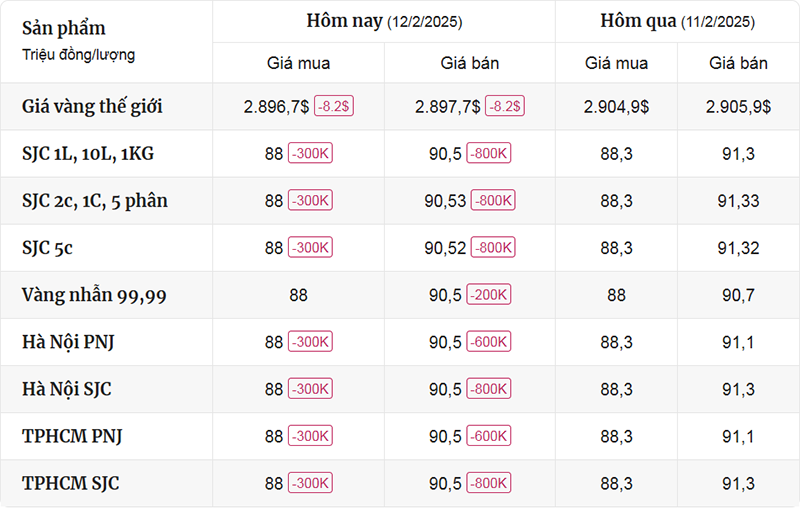The image size is (800, 509).
Task: Click Giá mua header under Hôm nay
Action: pos(298,63)
